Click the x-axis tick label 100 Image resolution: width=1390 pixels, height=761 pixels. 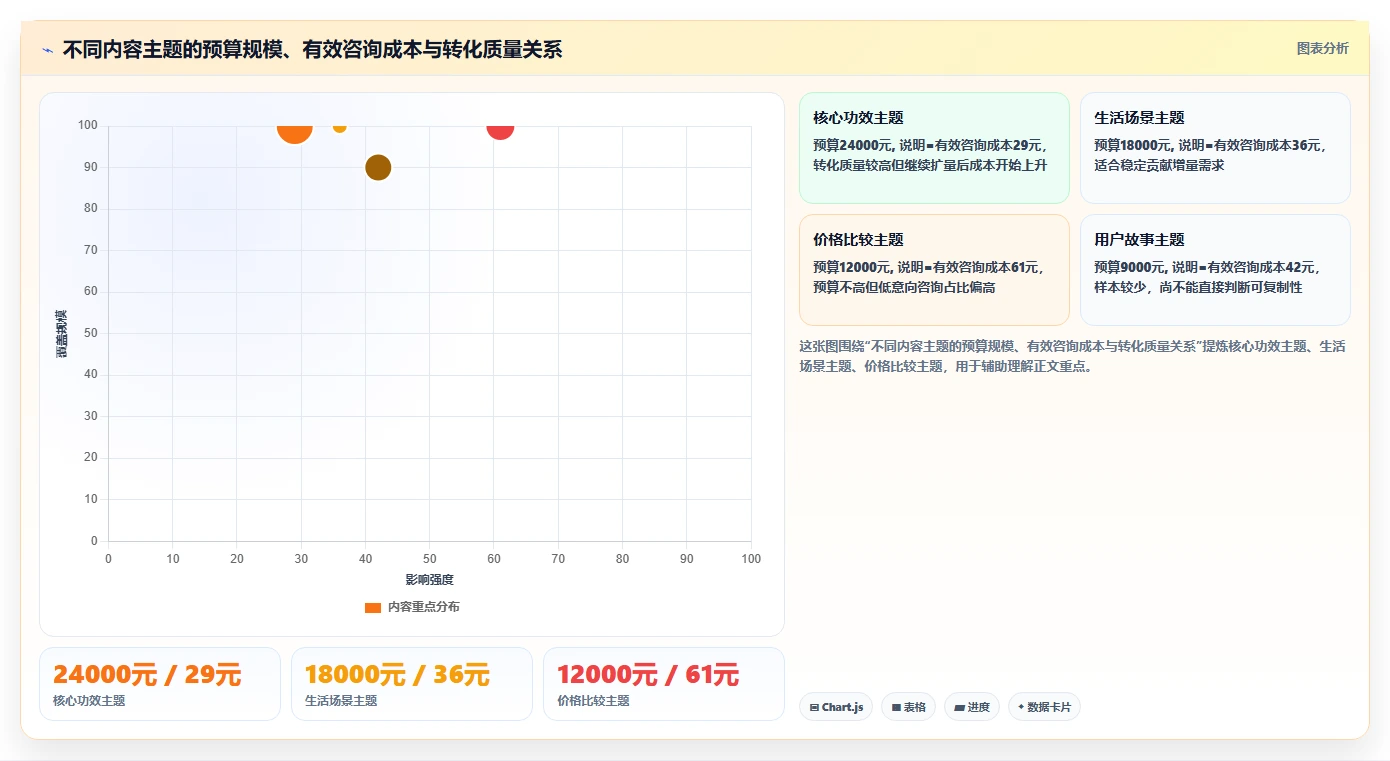(751, 559)
